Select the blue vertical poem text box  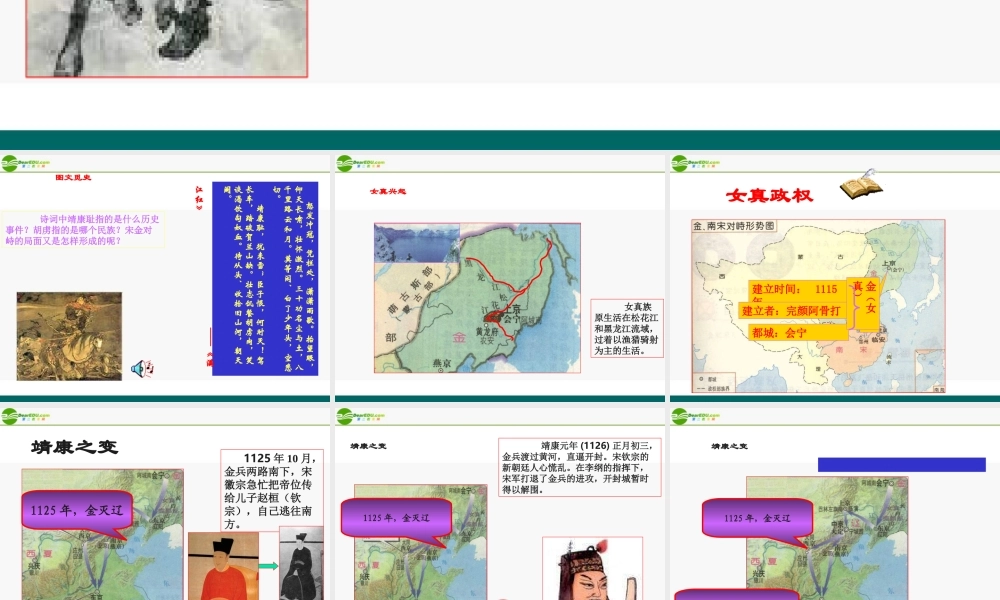click(265, 279)
